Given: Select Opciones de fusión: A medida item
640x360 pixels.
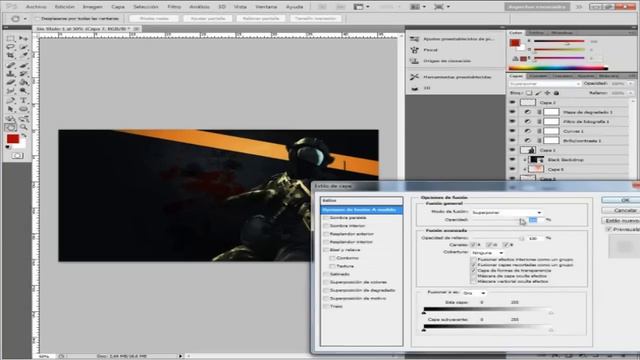Looking at the screenshot, I should pos(362,210).
